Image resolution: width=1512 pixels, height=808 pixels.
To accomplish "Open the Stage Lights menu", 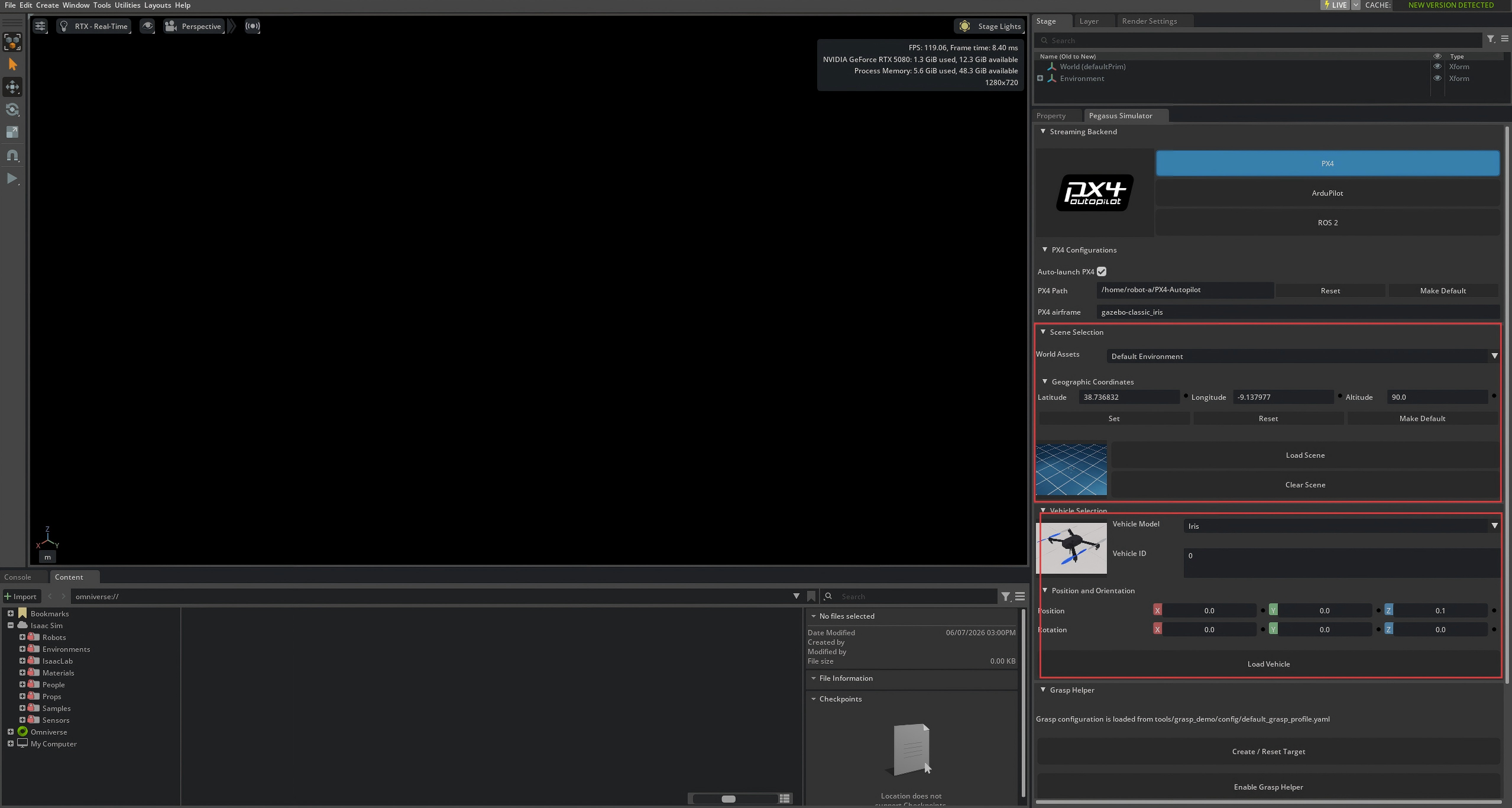I will tap(990, 26).
